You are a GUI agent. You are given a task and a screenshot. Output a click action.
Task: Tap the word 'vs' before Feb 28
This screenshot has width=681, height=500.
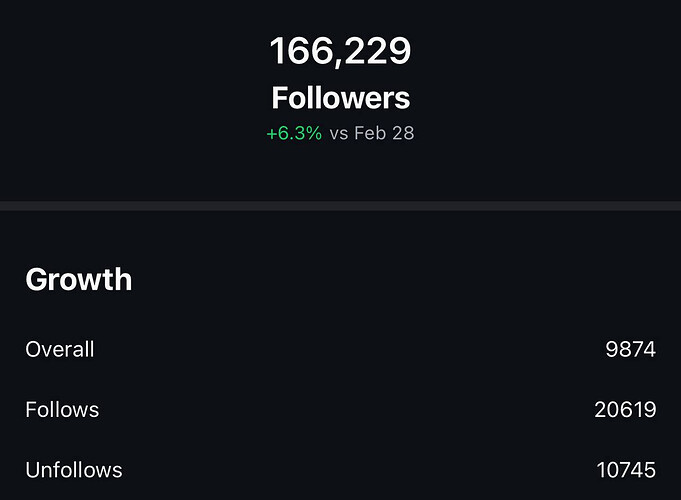pyautogui.click(x=339, y=134)
